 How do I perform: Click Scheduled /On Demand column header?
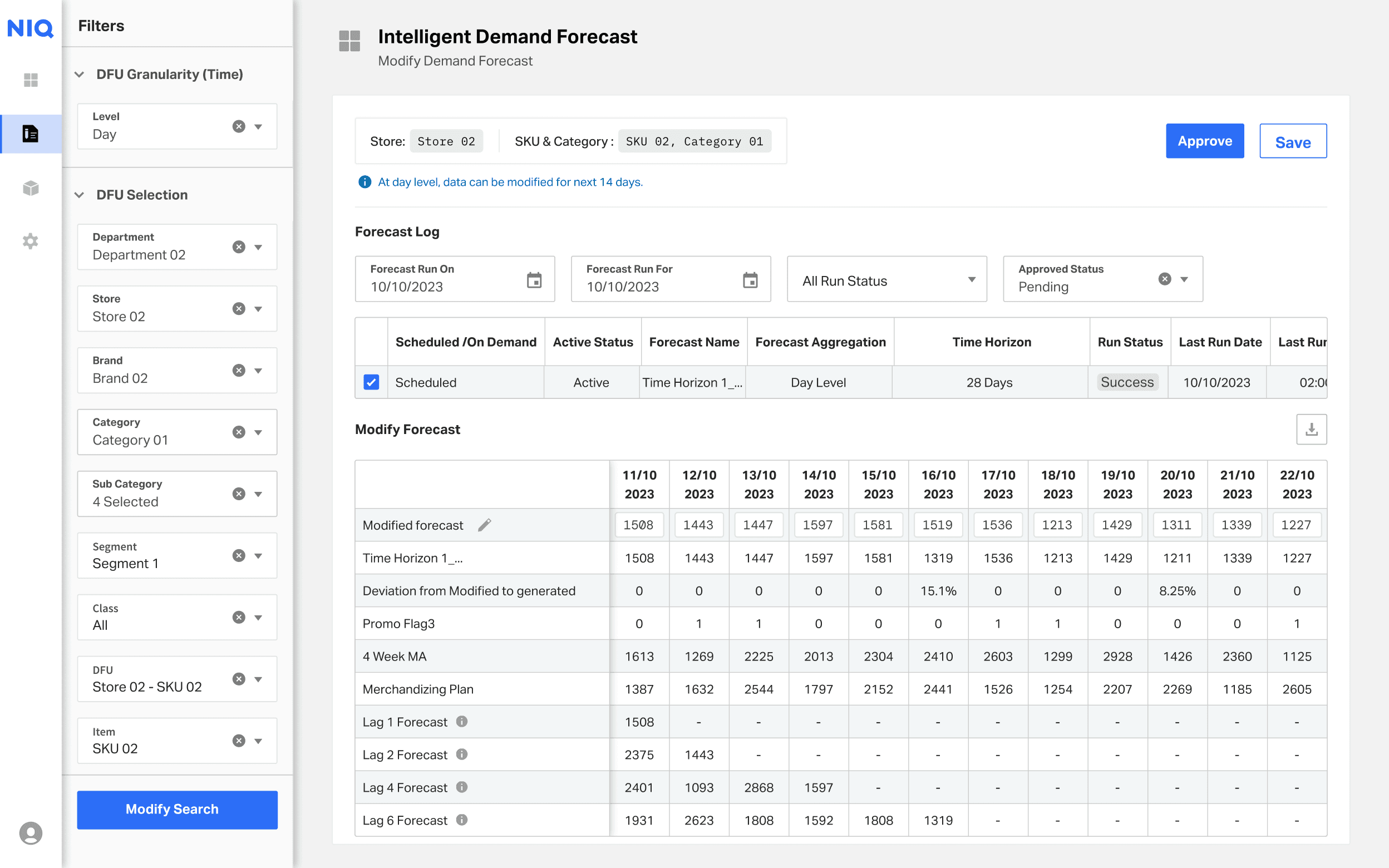(x=466, y=342)
